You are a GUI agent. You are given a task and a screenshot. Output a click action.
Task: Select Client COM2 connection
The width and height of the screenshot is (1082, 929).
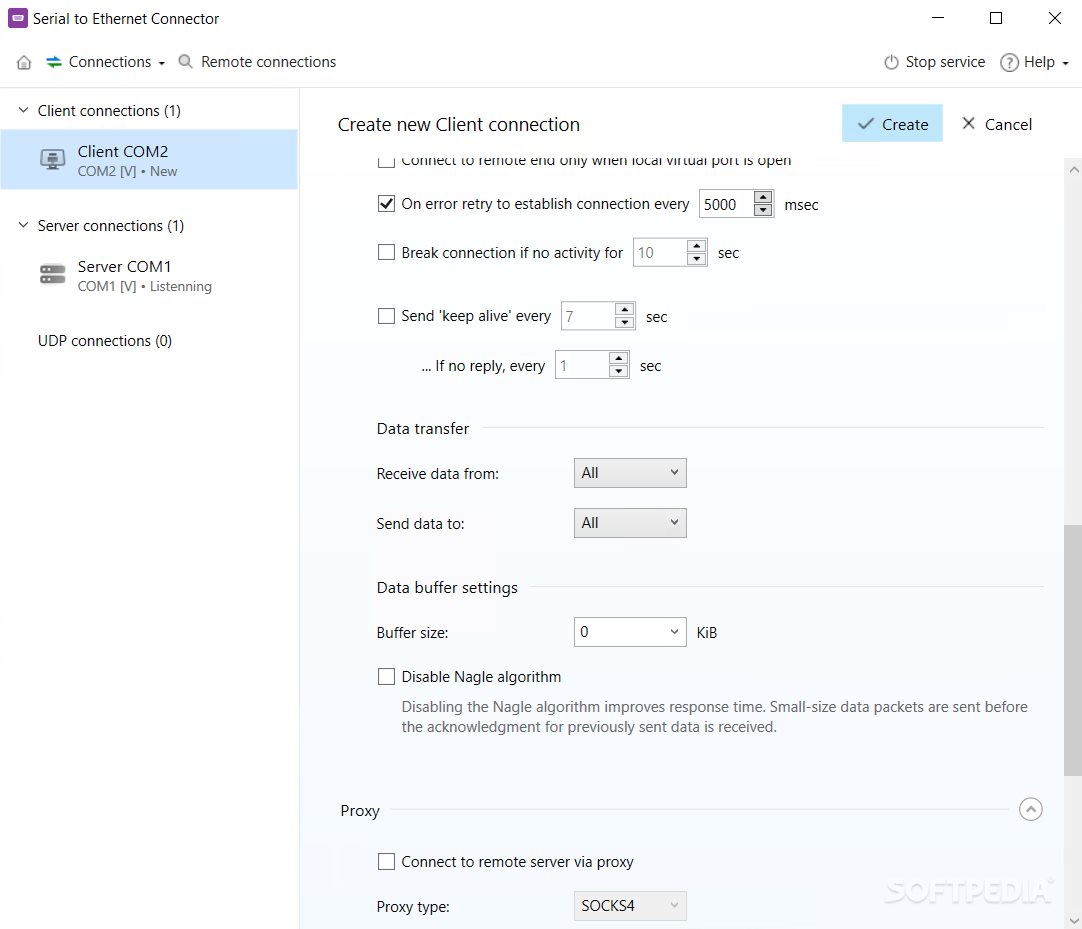pos(149,159)
